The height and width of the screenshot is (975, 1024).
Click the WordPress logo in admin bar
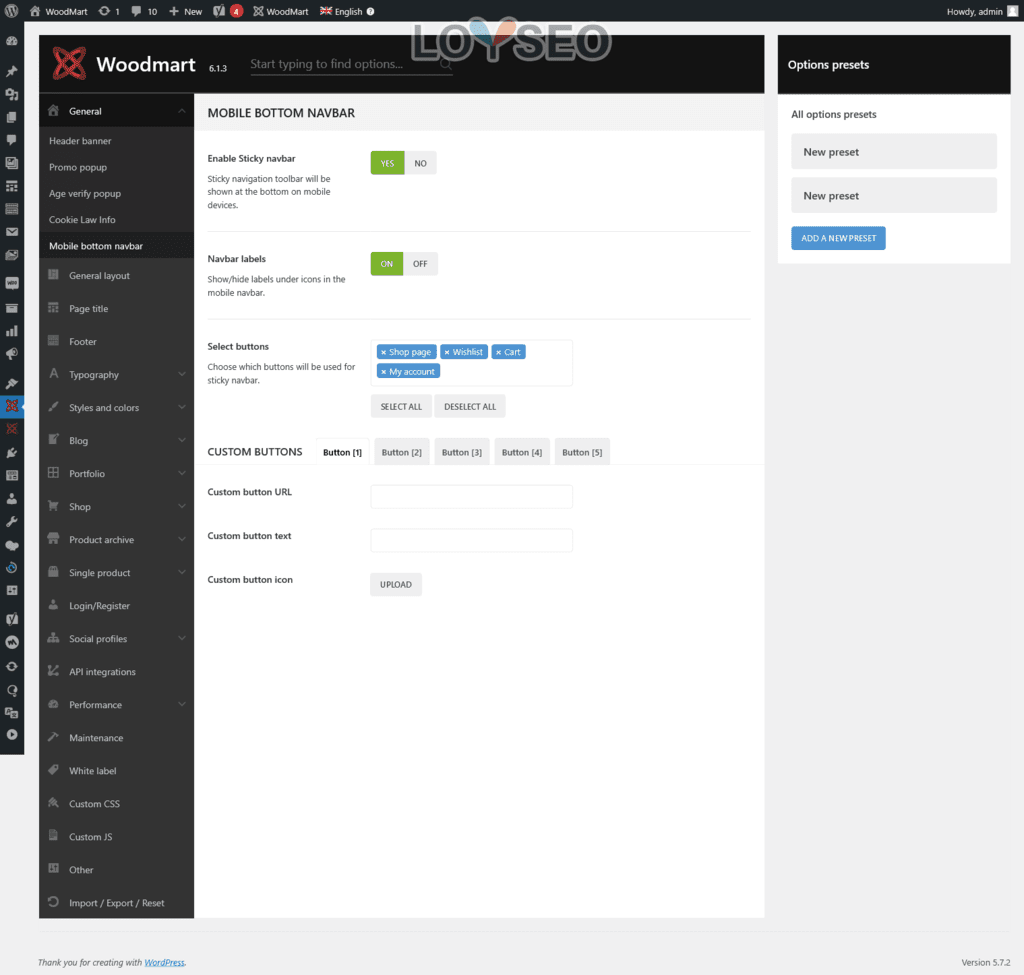(11, 11)
